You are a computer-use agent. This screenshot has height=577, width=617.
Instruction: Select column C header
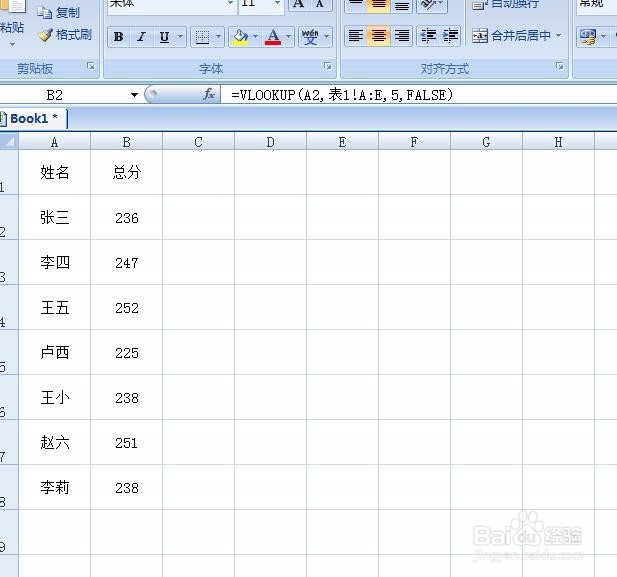(198, 142)
